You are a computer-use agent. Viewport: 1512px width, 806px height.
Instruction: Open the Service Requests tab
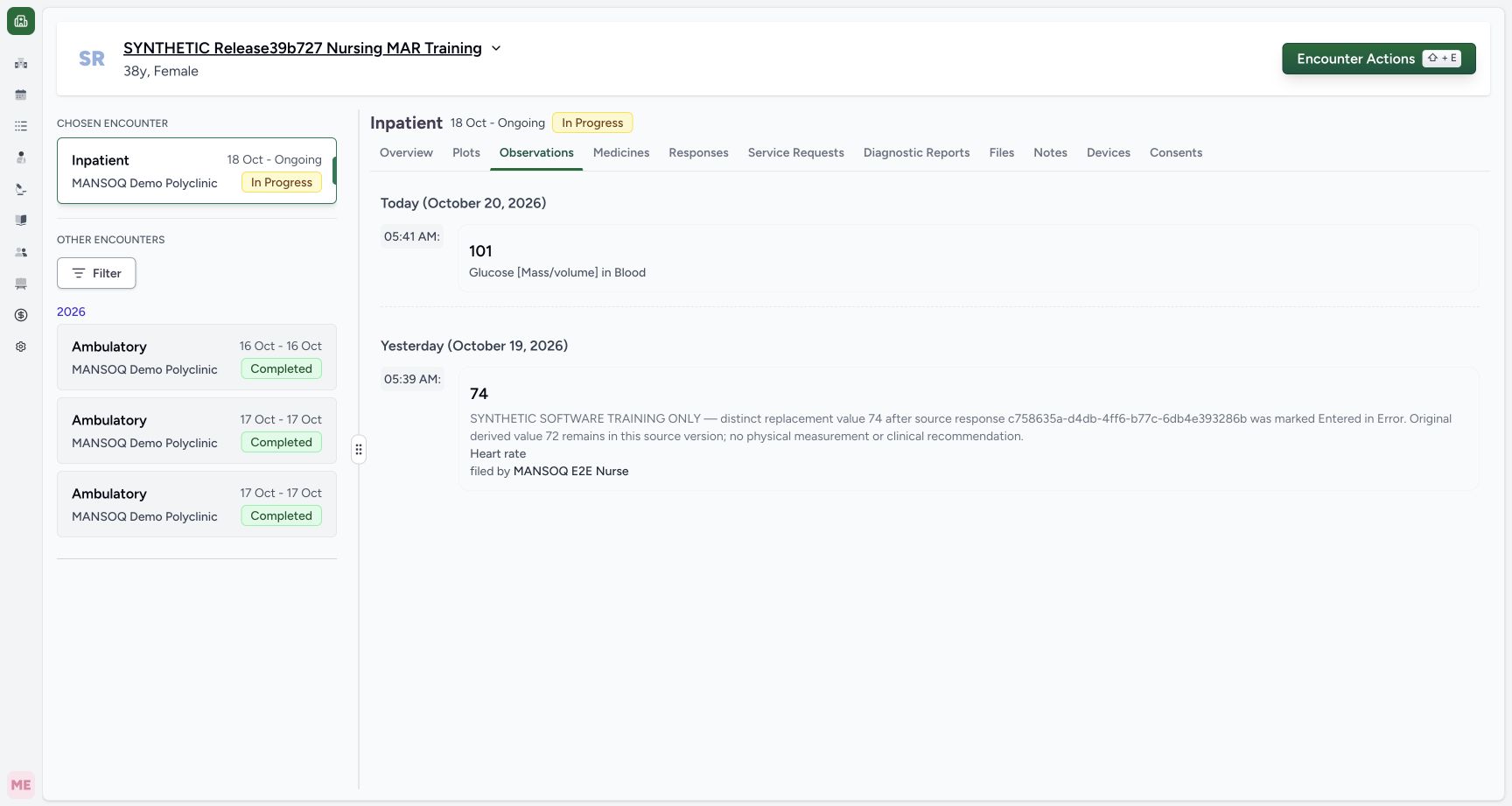tap(796, 152)
